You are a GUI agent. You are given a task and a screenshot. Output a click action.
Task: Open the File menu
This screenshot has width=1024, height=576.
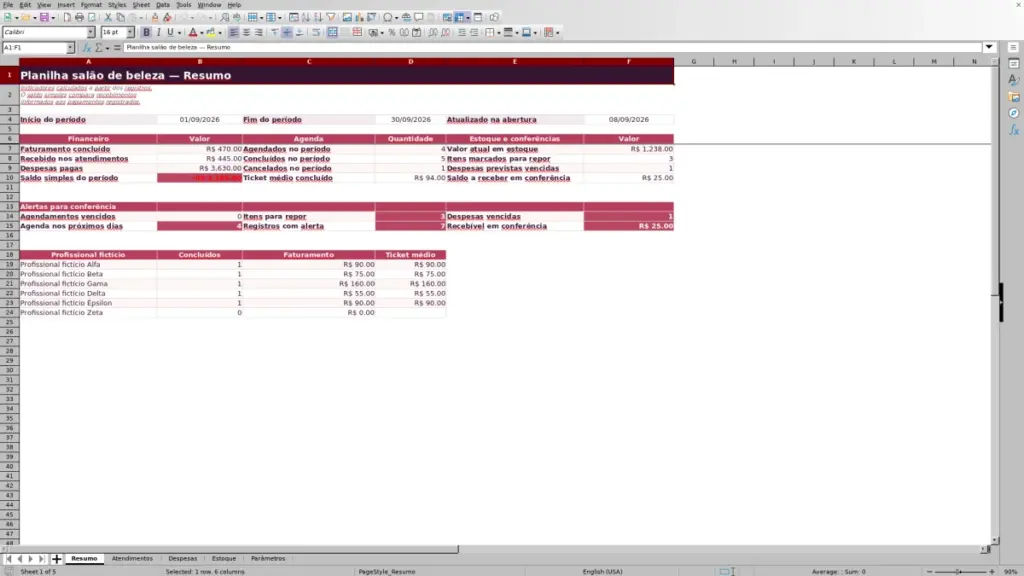(8, 5)
